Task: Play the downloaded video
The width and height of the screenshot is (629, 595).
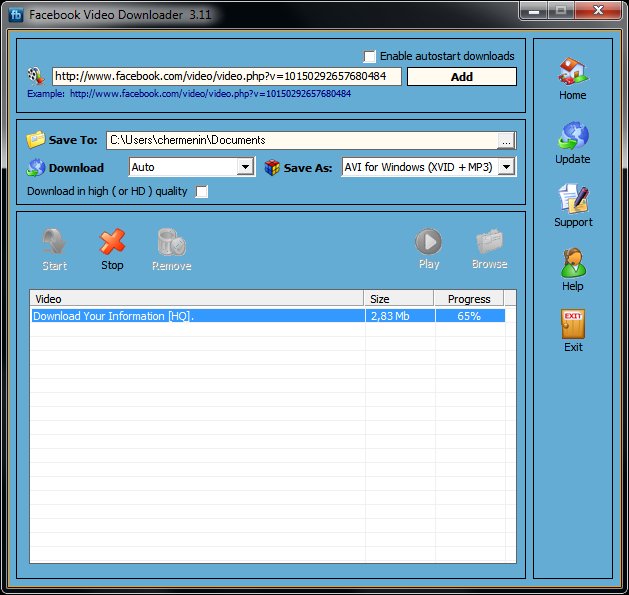Action: pos(428,249)
